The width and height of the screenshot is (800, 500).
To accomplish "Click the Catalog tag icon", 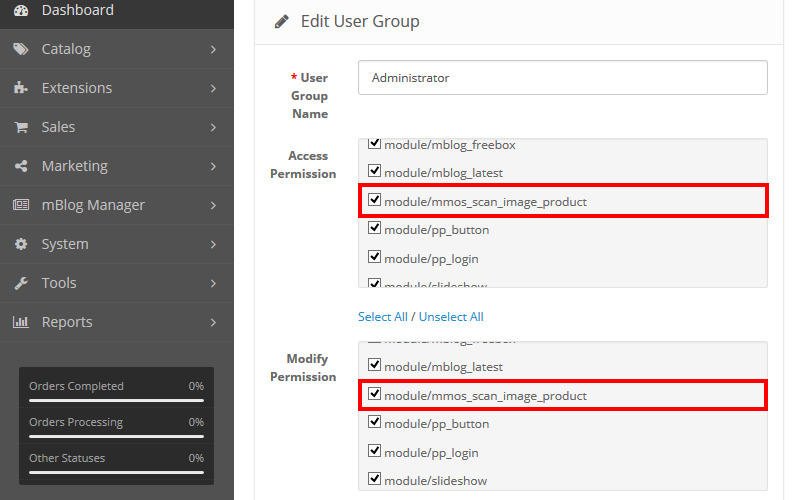I will coord(20,49).
